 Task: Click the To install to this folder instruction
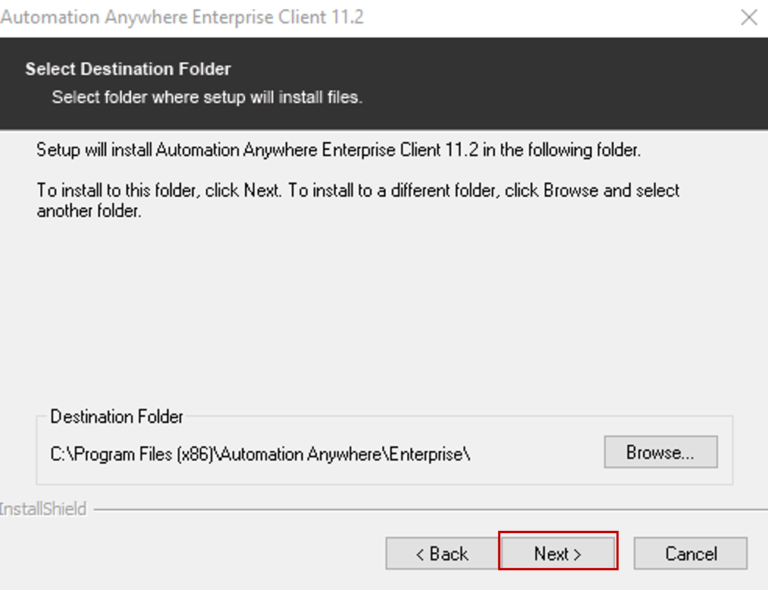(358, 190)
